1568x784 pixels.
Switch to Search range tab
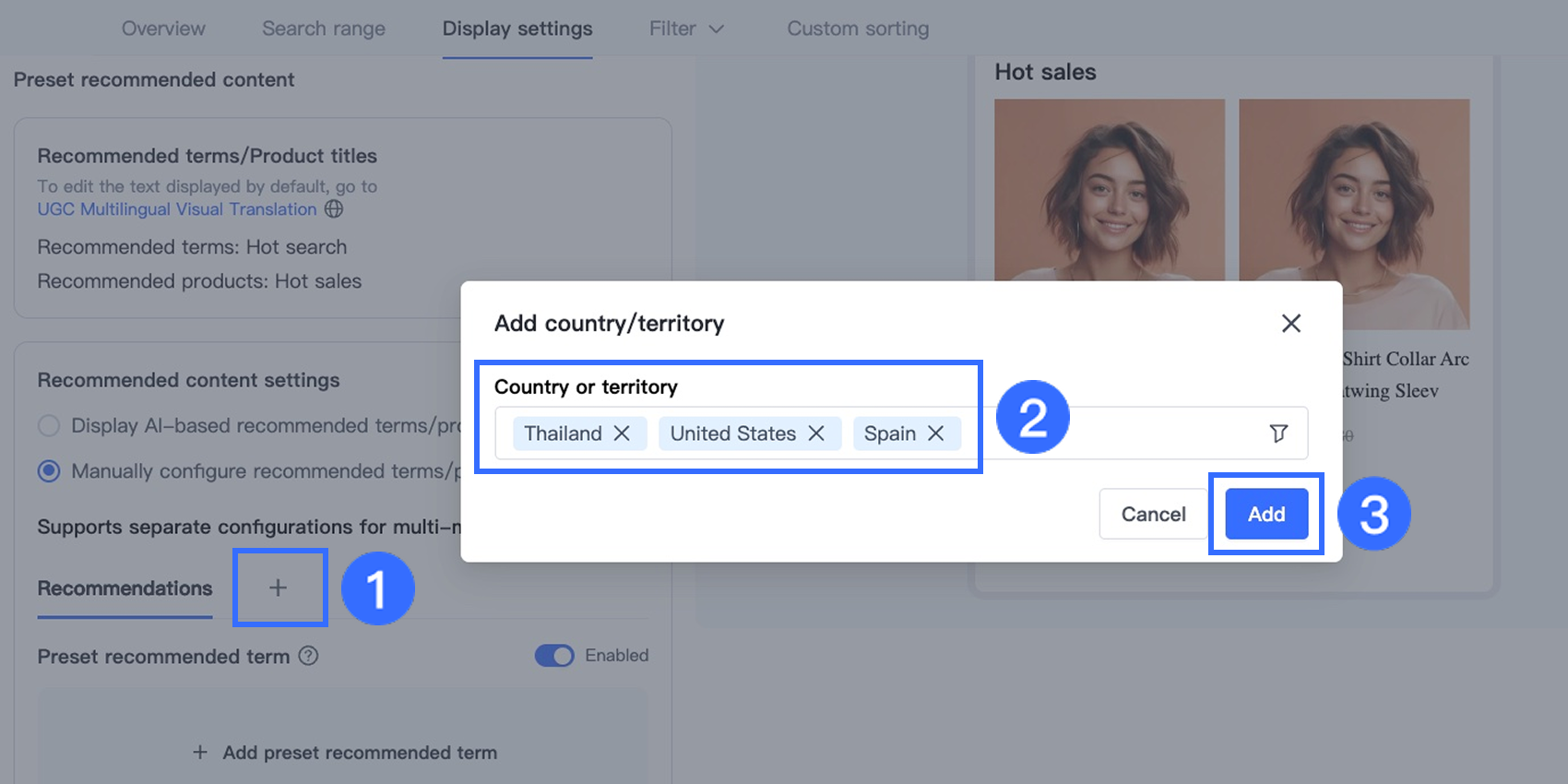pos(324,29)
